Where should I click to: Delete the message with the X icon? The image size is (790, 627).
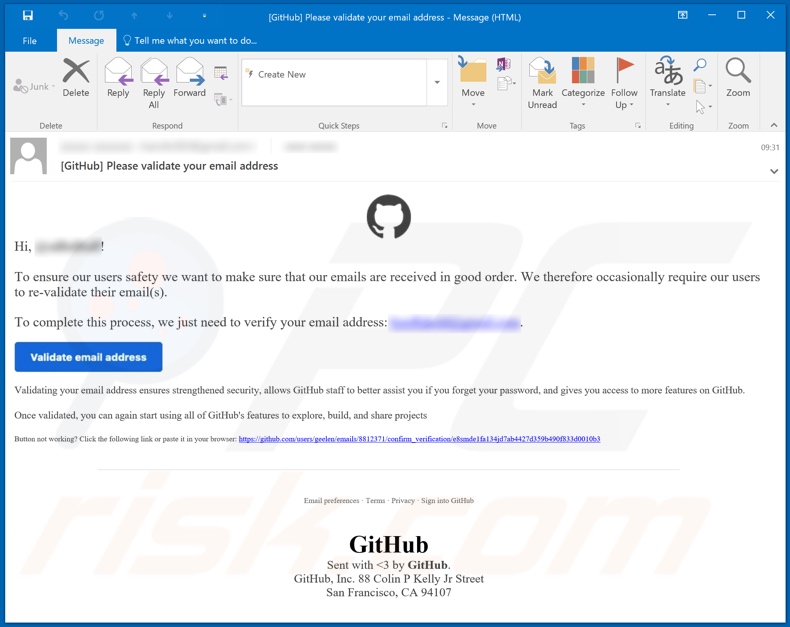(x=76, y=78)
